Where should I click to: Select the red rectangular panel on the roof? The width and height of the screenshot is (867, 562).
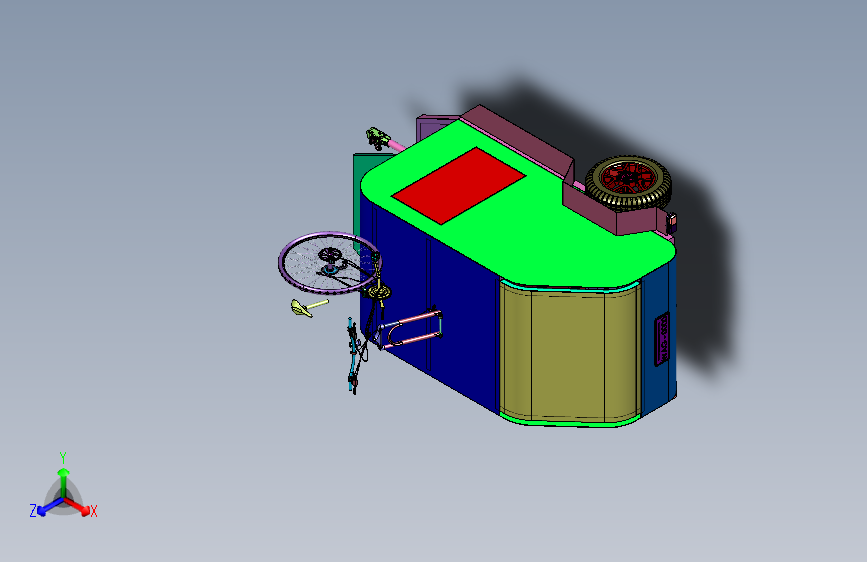pos(458,185)
